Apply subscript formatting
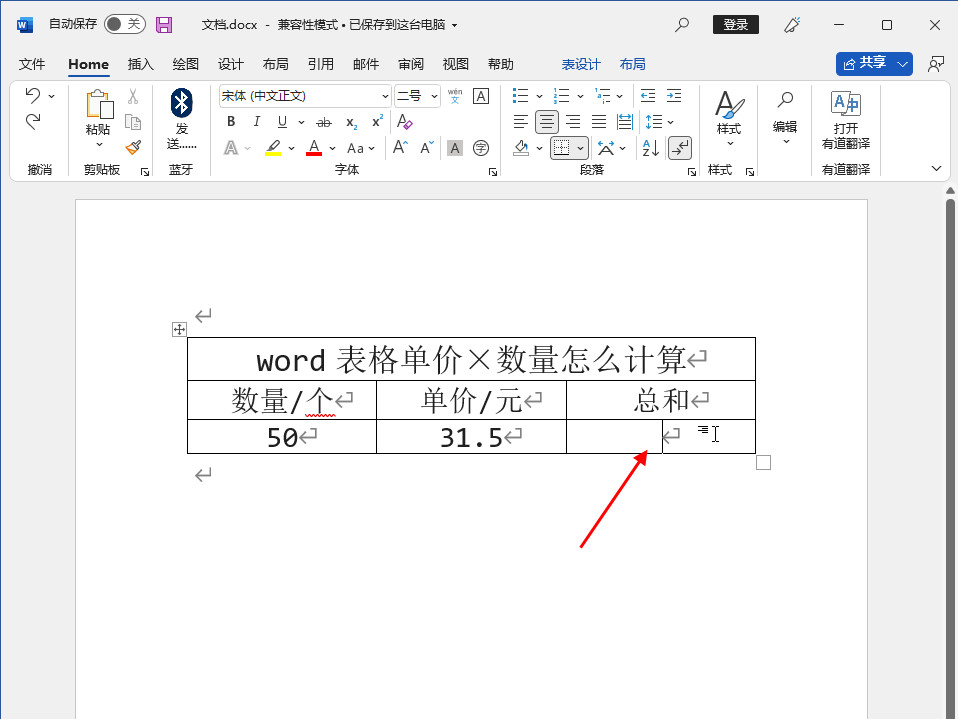 coord(352,122)
